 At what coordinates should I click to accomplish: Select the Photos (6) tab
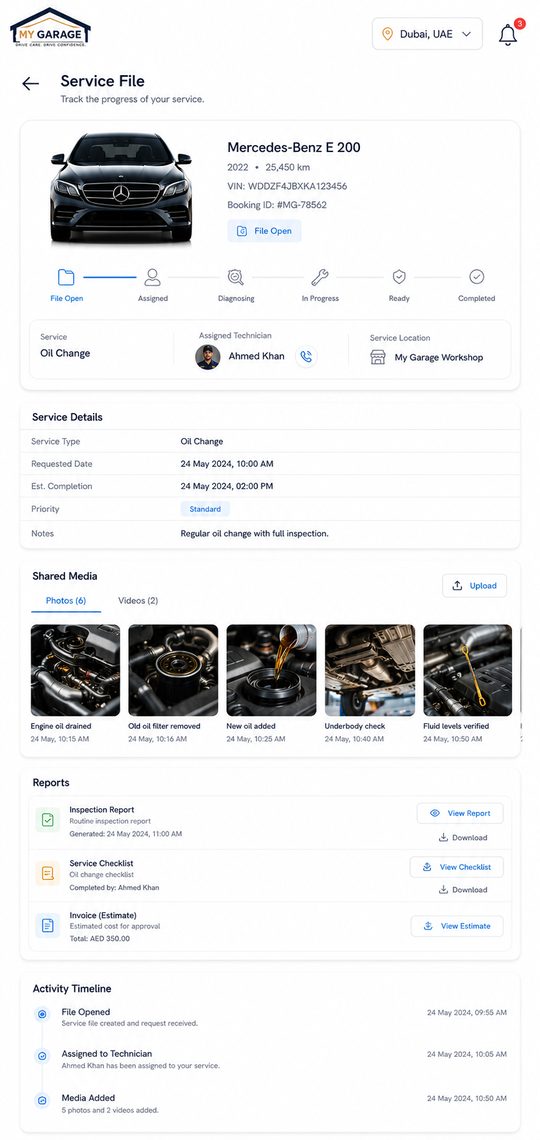66,601
